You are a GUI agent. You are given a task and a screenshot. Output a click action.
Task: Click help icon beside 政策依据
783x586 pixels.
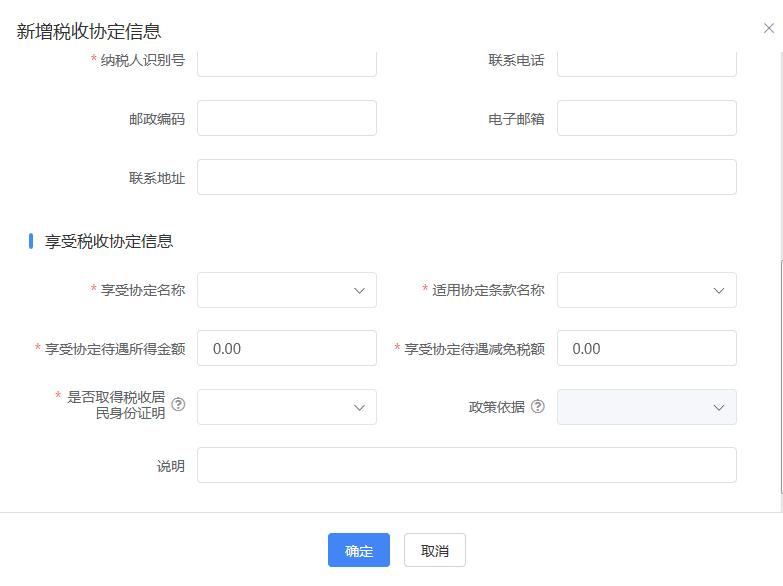coord(538,407)
